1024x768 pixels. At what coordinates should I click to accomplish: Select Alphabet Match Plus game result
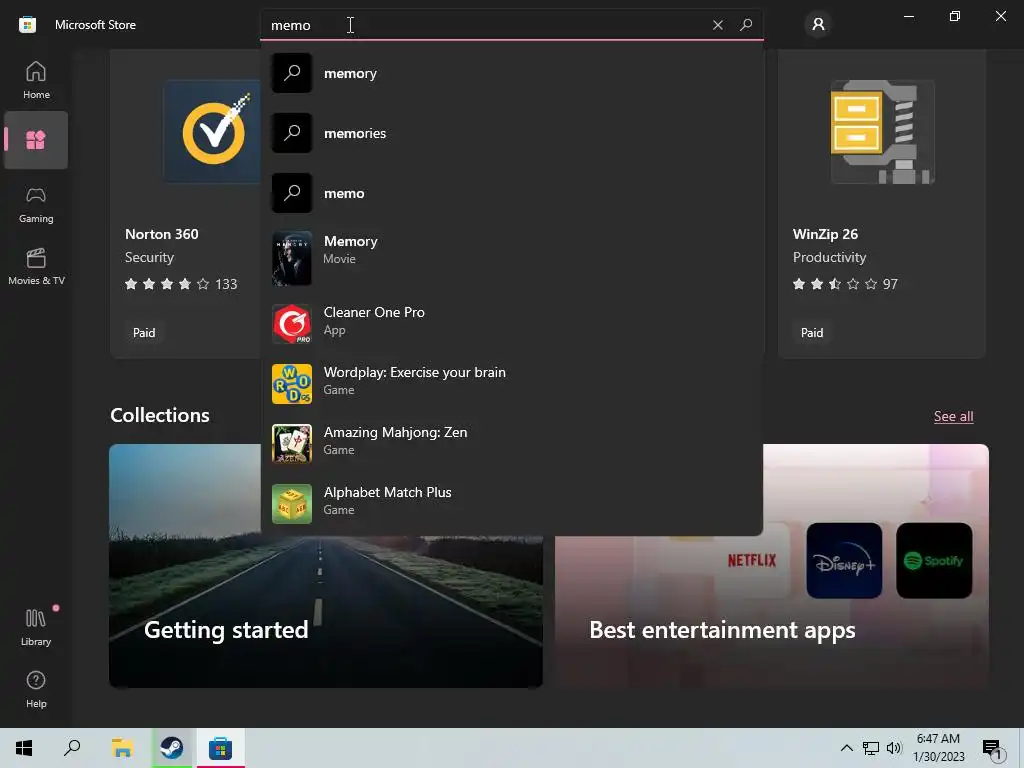(x=511, y=504)
